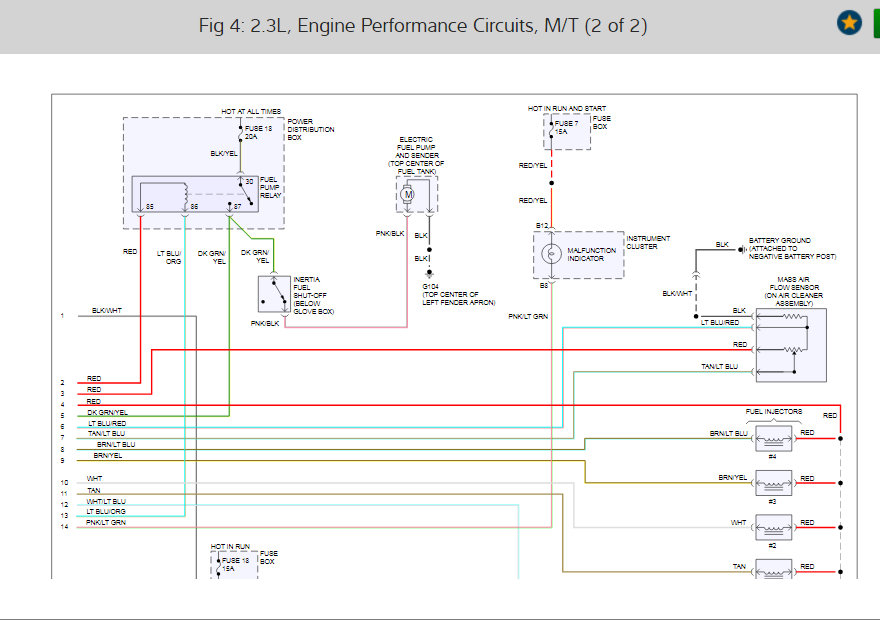Click the fuel pump motor M symbol
Viewport: 880px width, 620px height.
[408, 195]
